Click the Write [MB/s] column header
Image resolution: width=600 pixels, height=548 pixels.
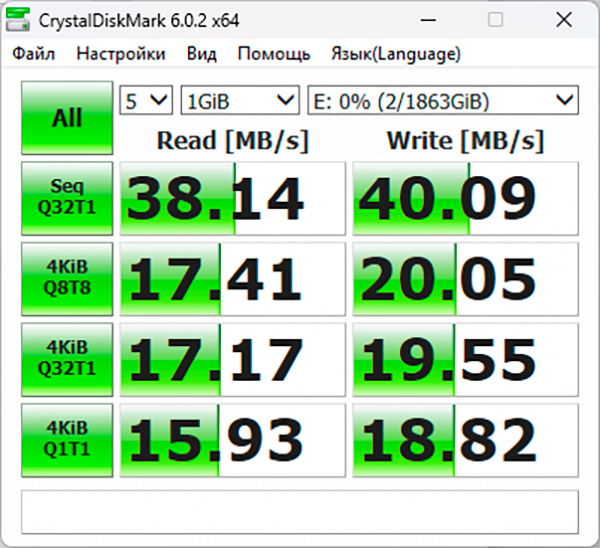coord(465,141)
